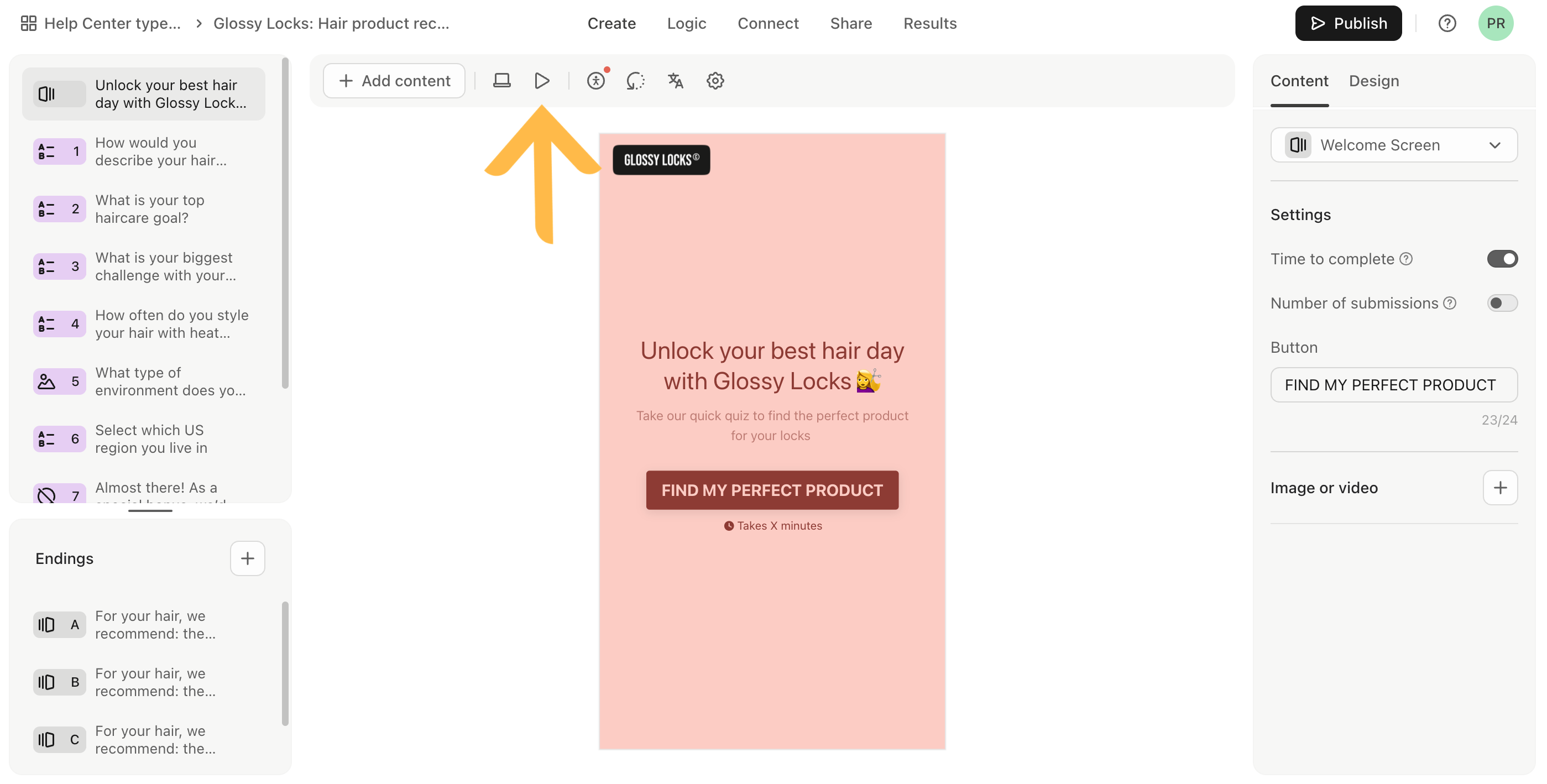Switch to device preview (laptop icon)
Viewport: 1547px width, 784px height.
click(x=501, y=81)
